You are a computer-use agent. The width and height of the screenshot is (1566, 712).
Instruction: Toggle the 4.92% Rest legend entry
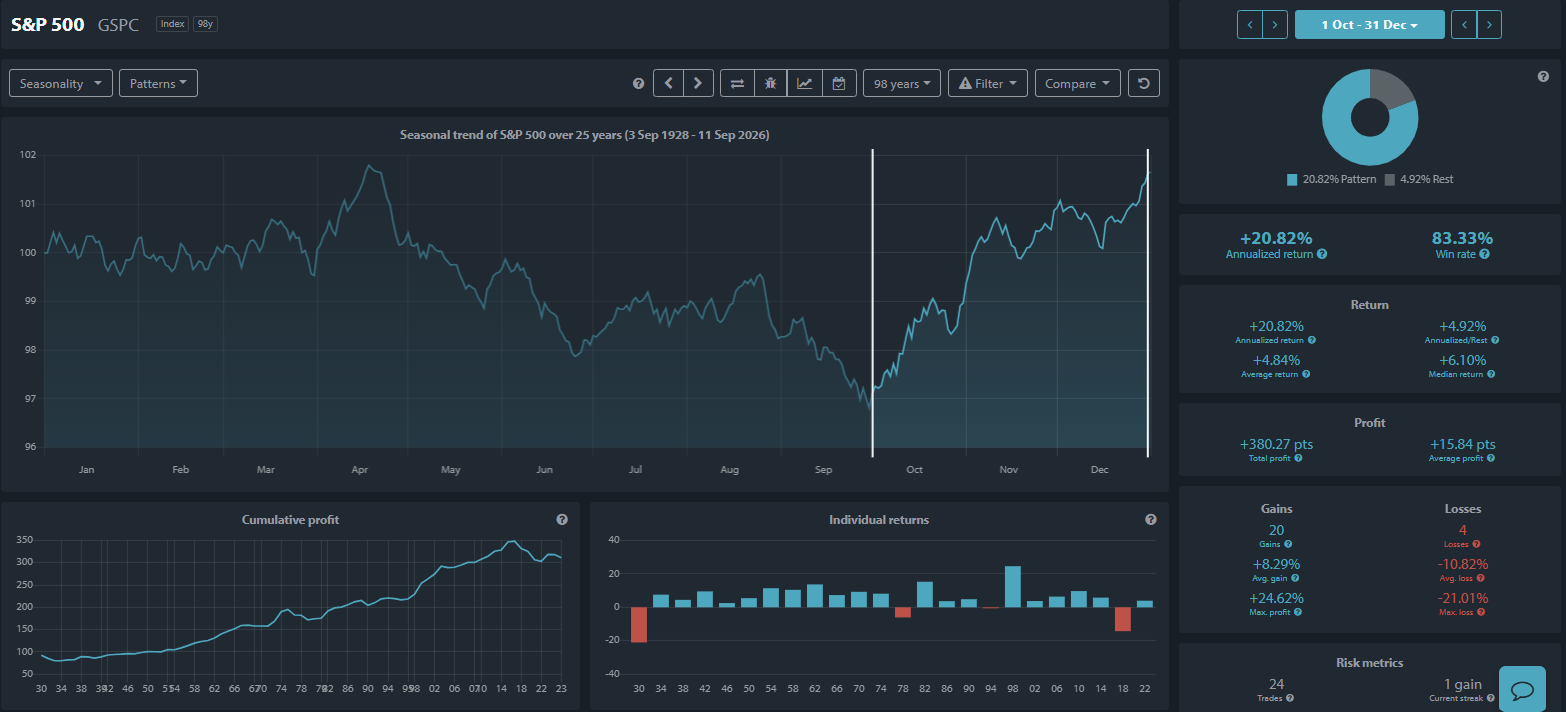[1419, 179]
